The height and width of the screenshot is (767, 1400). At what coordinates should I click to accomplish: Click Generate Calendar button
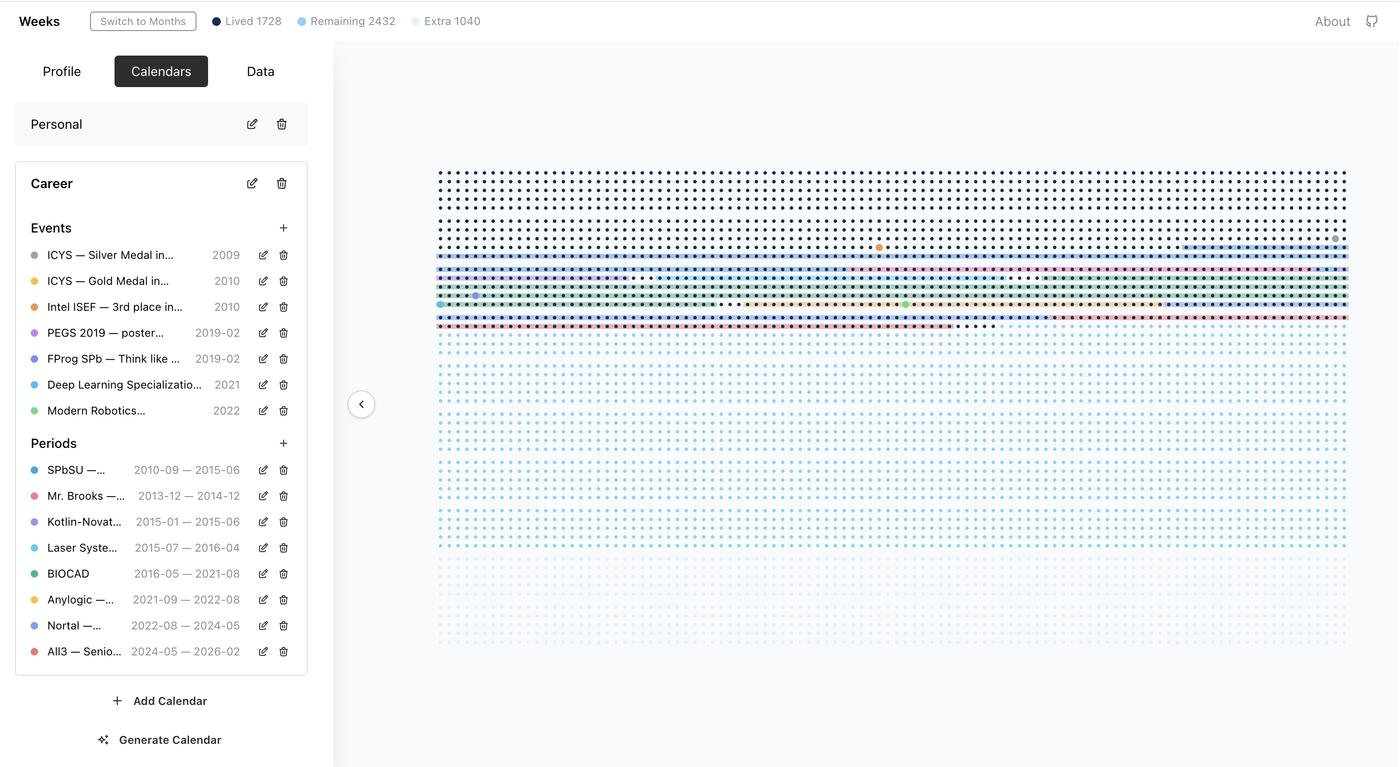(160, 740)
